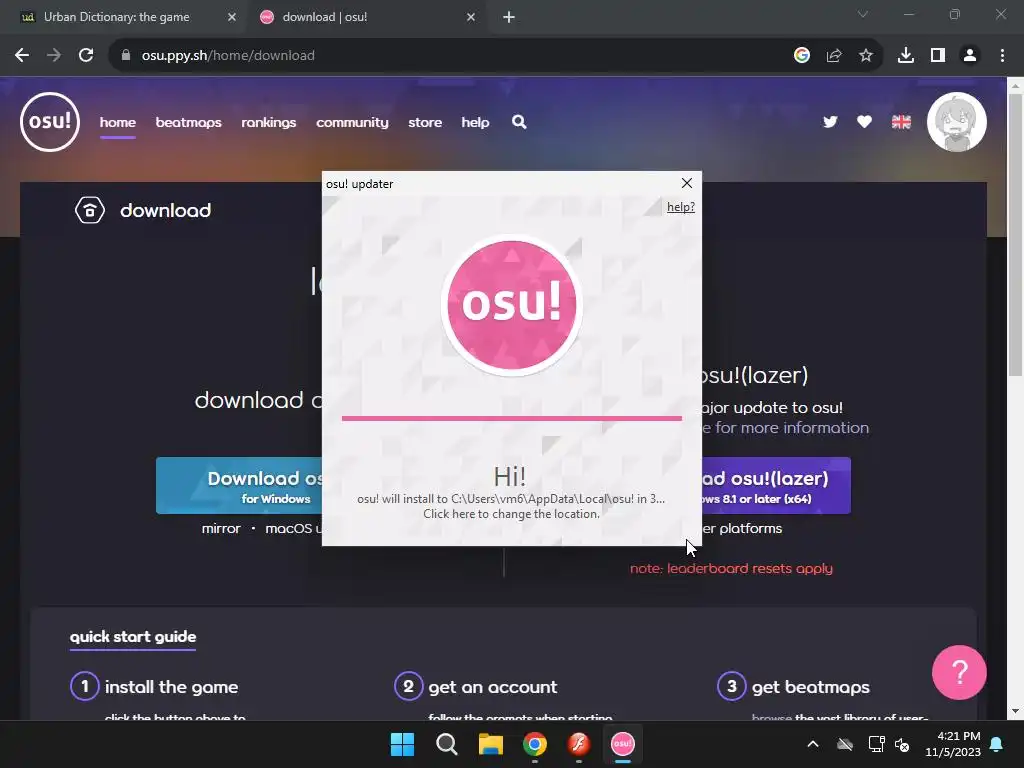Click the get beatmaps step title
The height and width of the screenshot is (768, 1024).
pos(810,687)
